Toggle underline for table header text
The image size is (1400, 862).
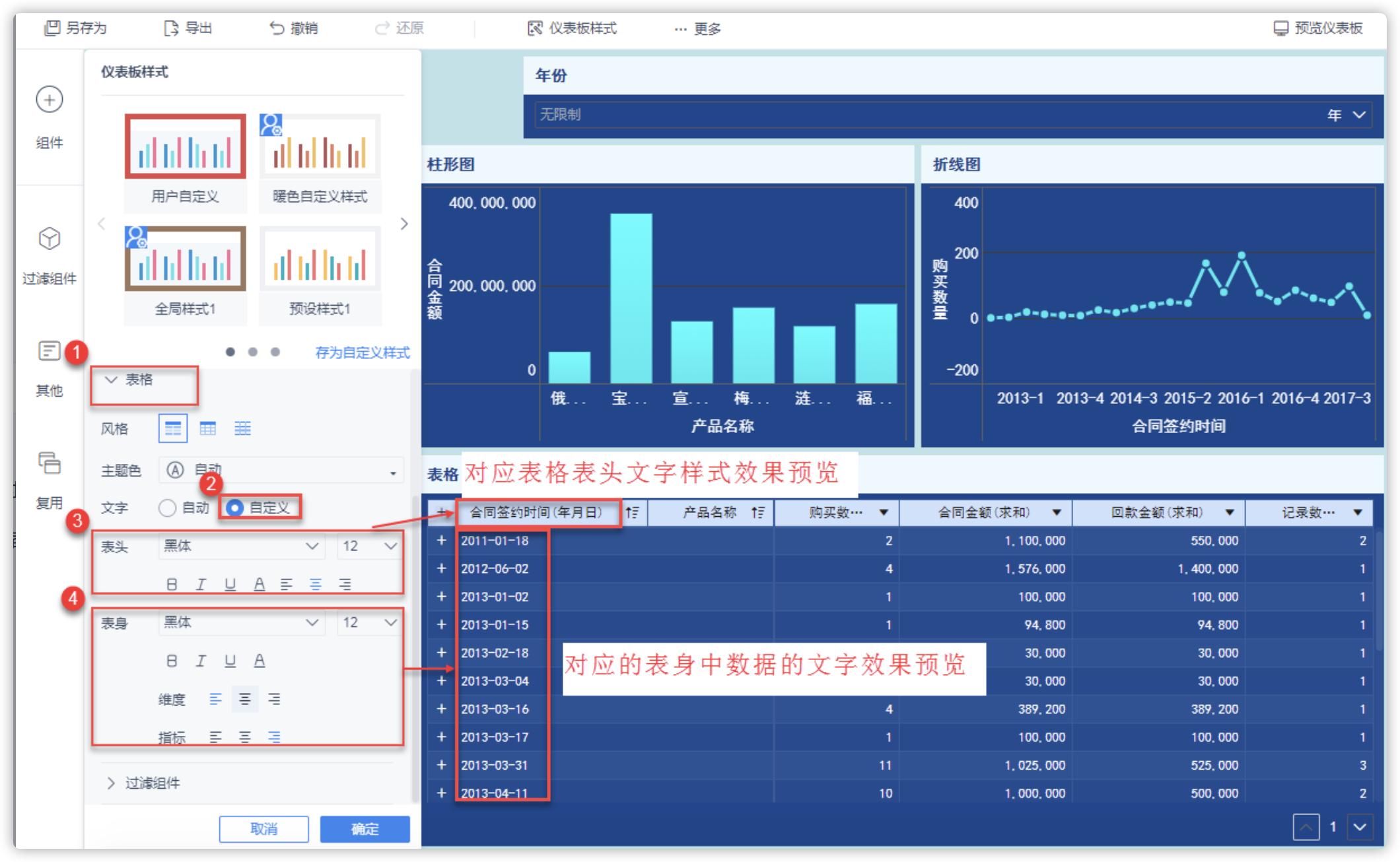(x=230, y=584)
